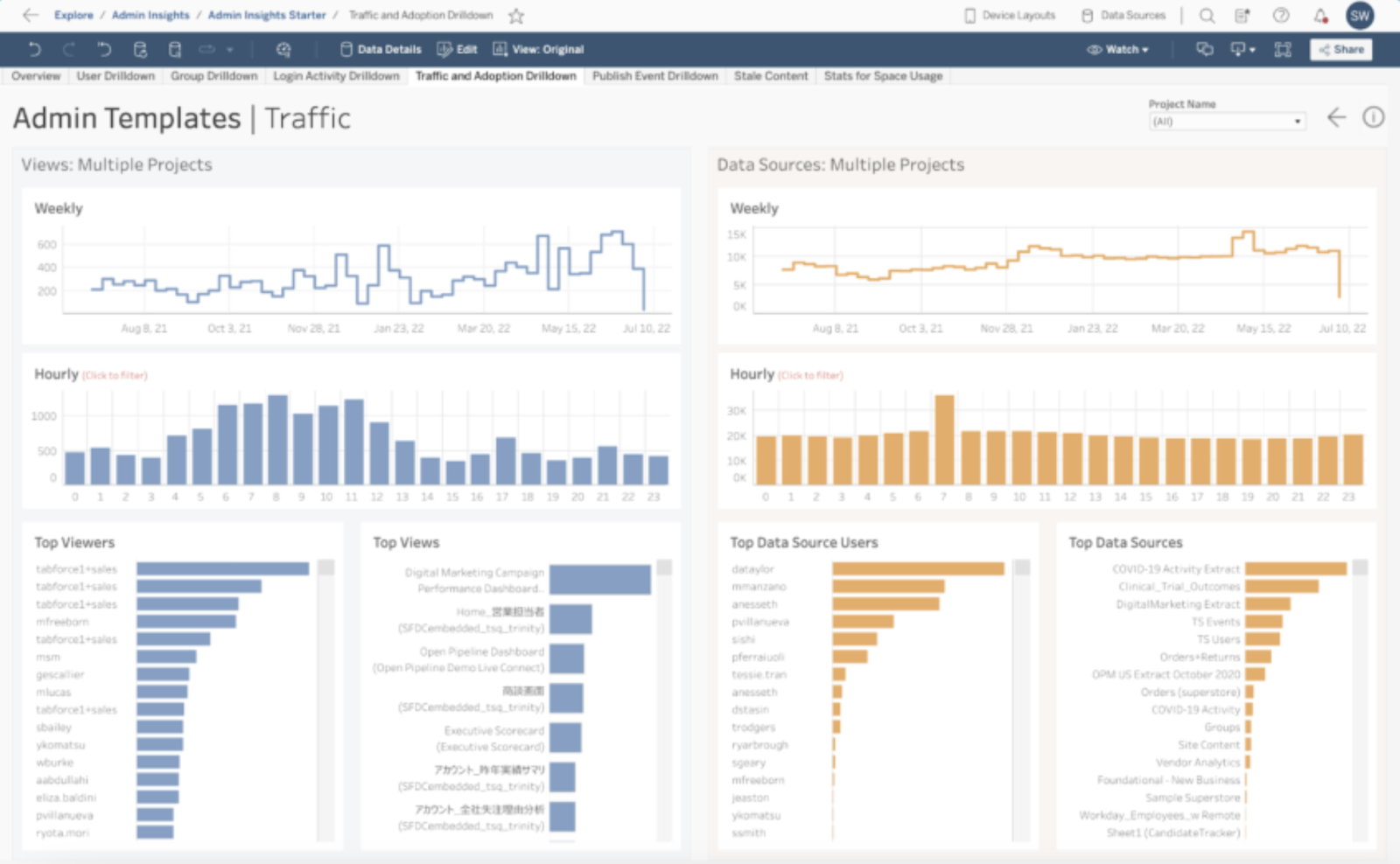Open the comments panel
The height and width of the screenshot is (864, 1400).
tap(1203, 50)
